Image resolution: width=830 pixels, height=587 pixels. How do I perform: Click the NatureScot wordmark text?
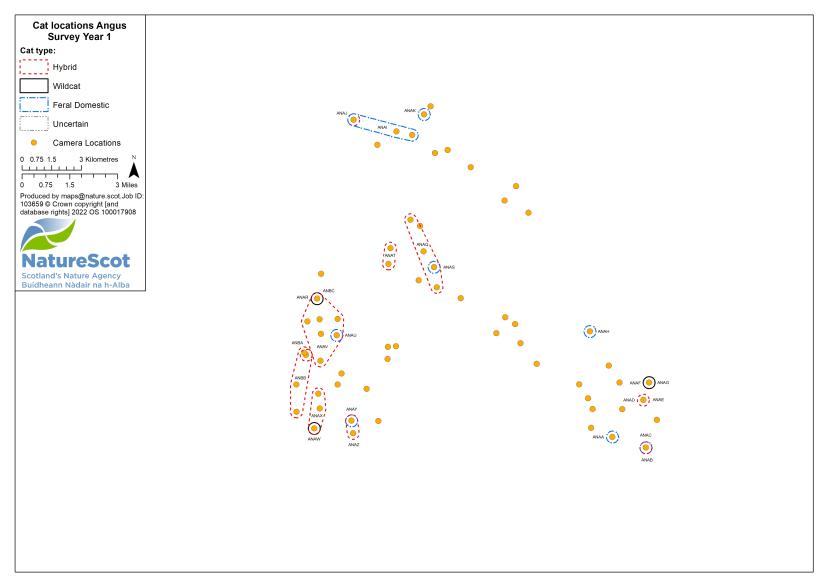click(x=76, y=261)
